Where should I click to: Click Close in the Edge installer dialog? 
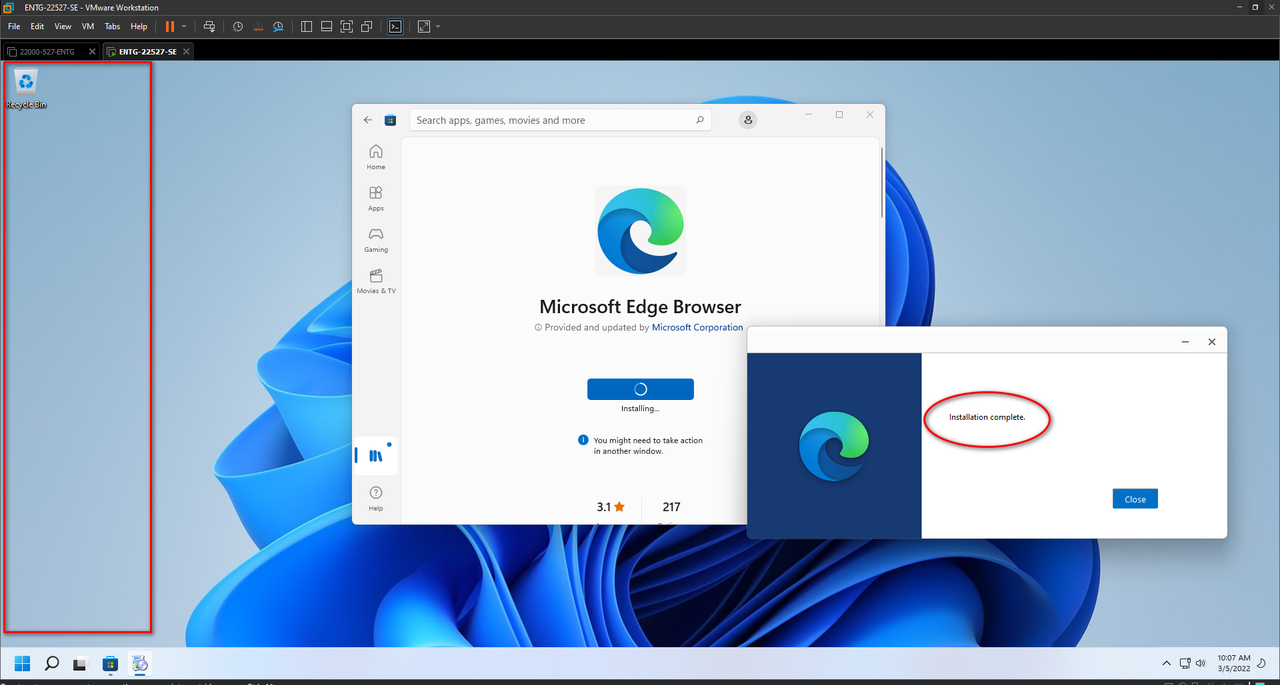pos(1135,499)
